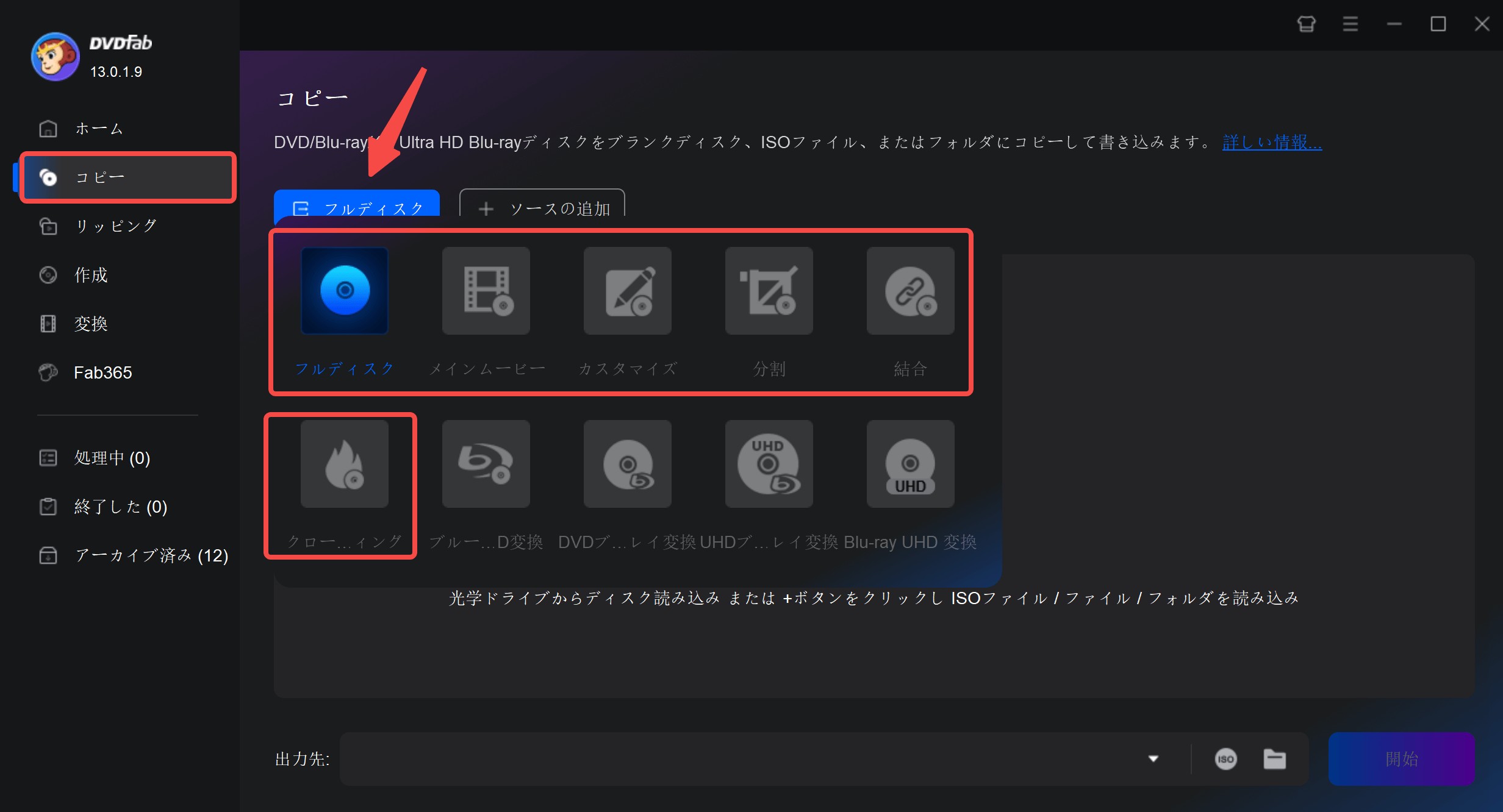
Task: Select the Blu-ray to UHD conversion icon
Action: [x=910, y=464]
